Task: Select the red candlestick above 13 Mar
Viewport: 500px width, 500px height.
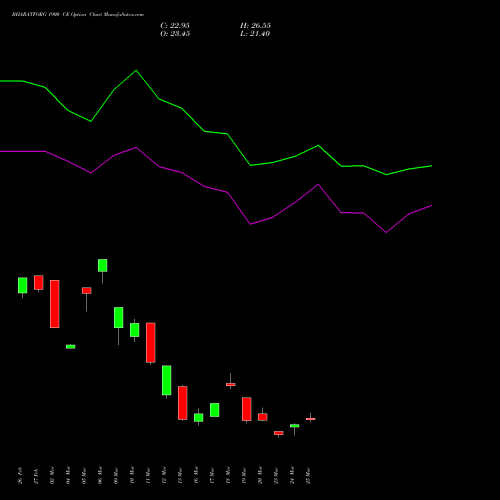Action: (183, 403)
